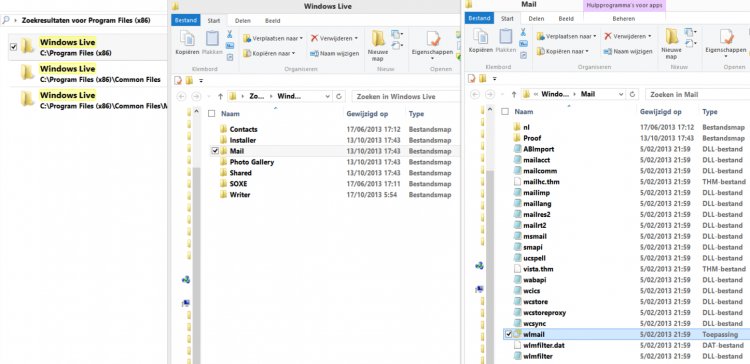Click the scissors cut icon in Windows Live ribbon
Viewport: 750px width, 364px height.
pos(230,34)
